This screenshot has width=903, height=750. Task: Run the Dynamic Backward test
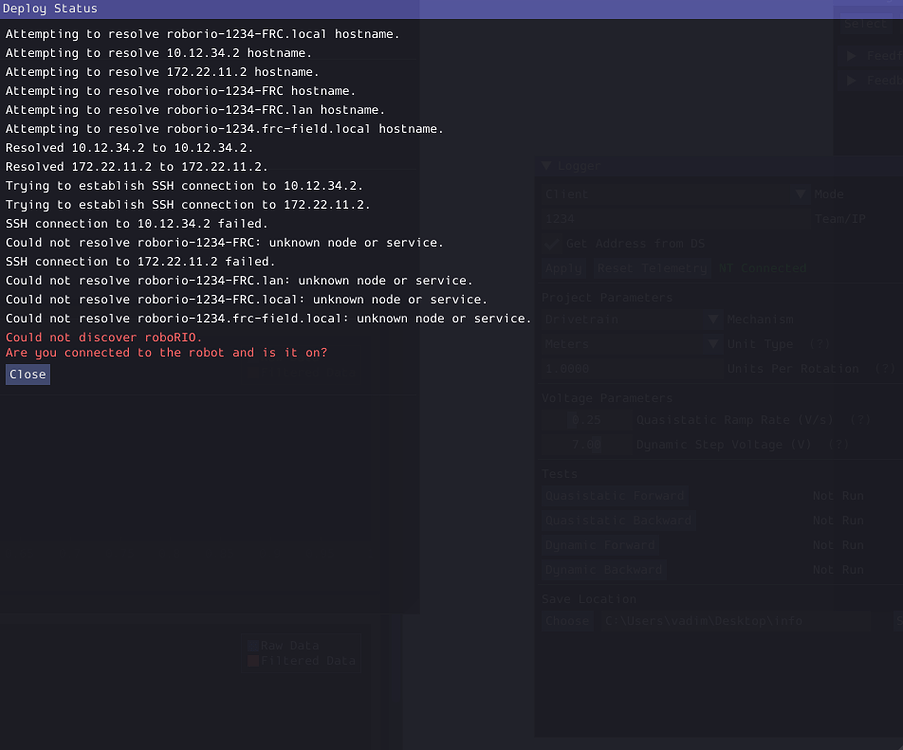pos(603,569)
